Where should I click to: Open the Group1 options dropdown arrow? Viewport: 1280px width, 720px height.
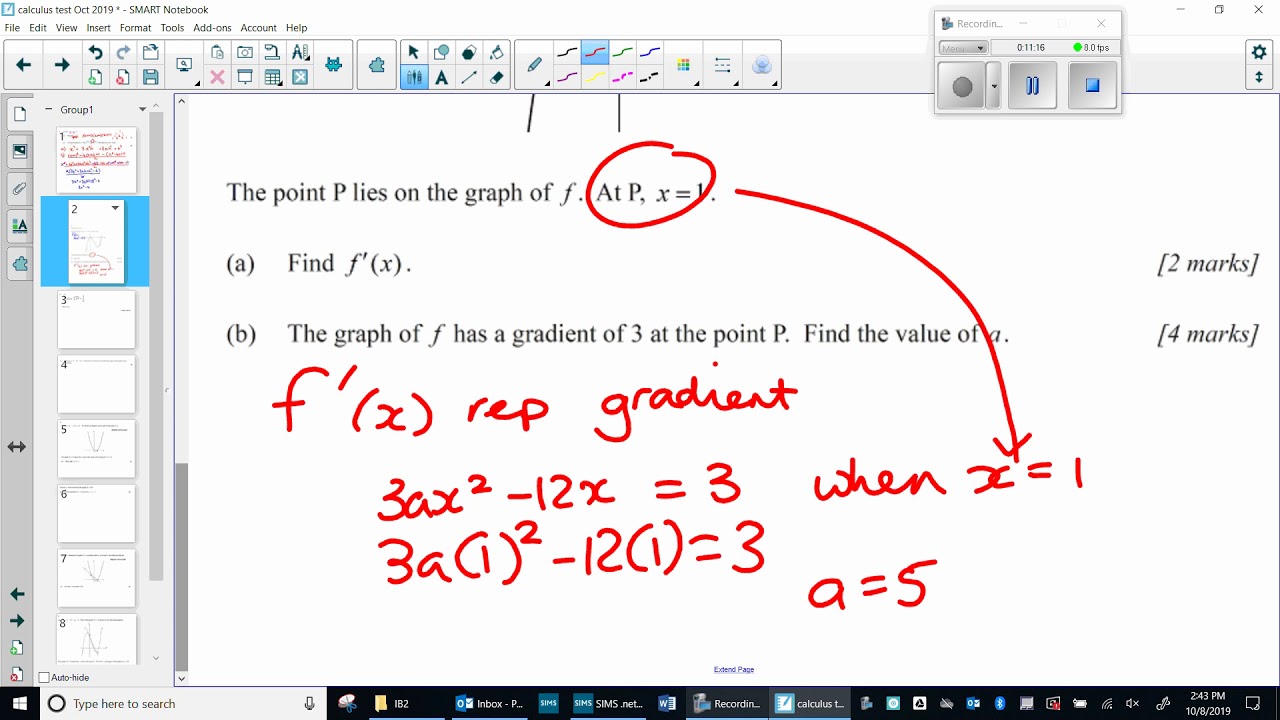[x=142, y=110]
